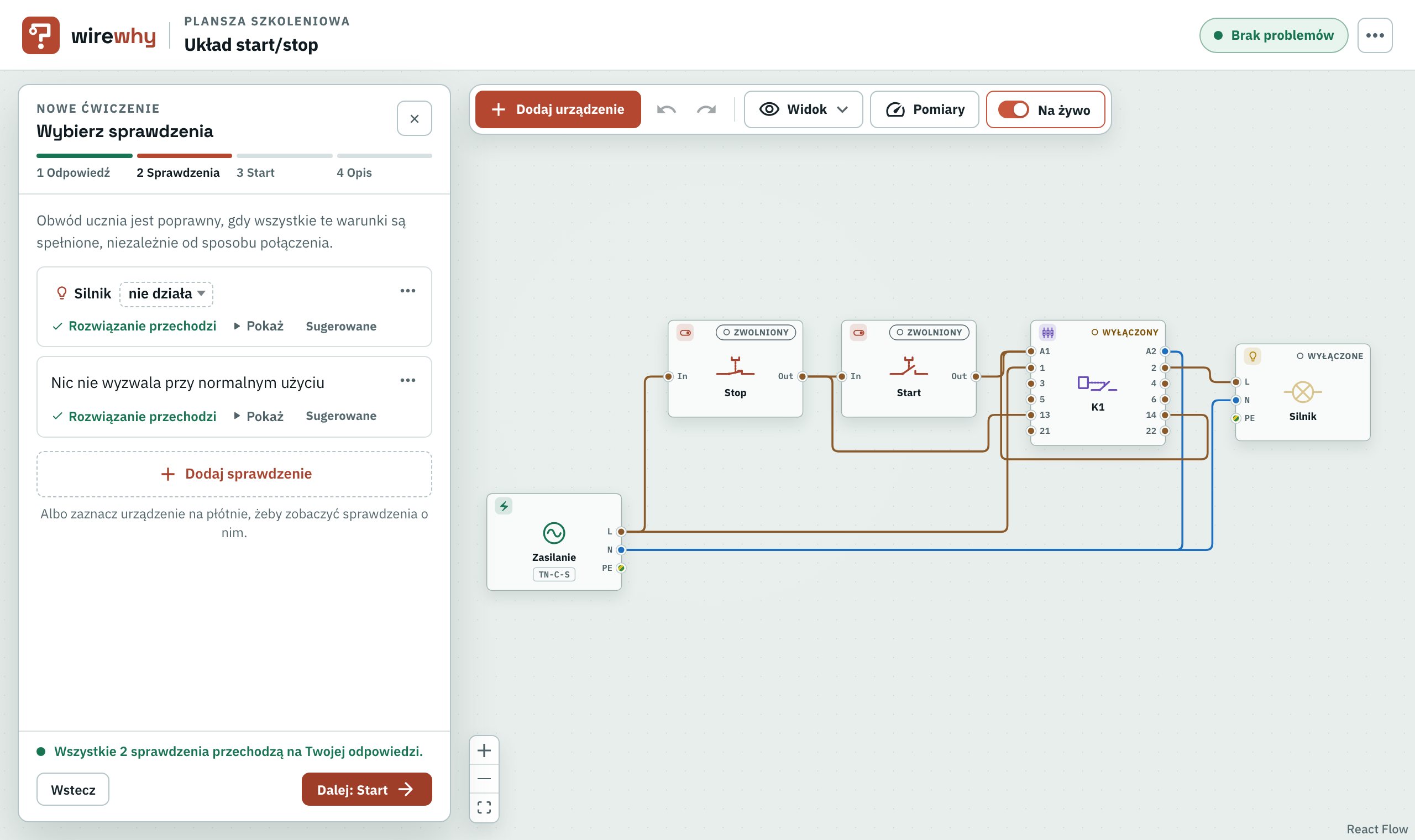Toggle Start button ZWOLNIONY state badge
The height and width of the screenshot is (840, 1415).
929,332
